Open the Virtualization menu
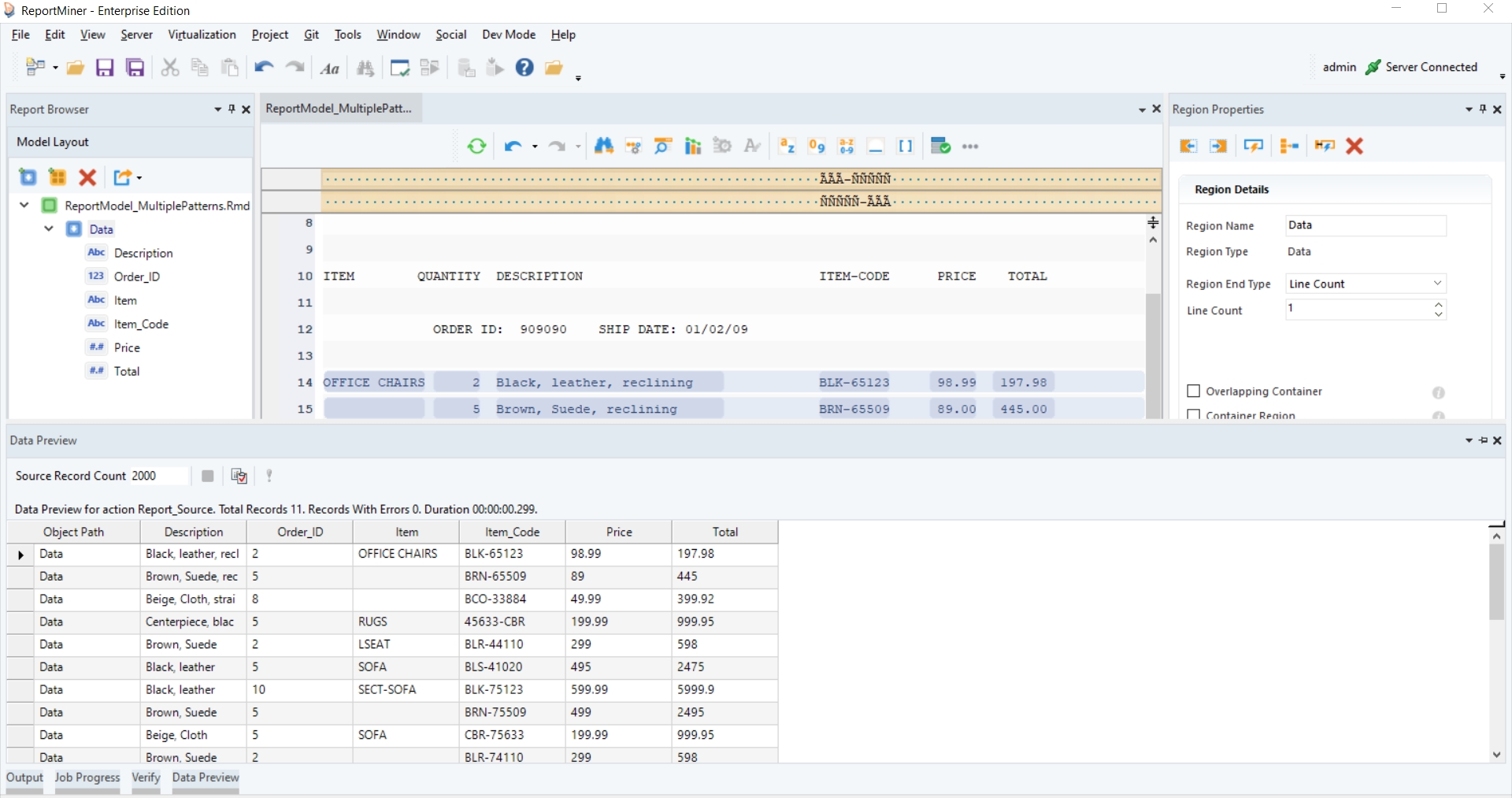Screen dimensions: 1512x798 tap(202, 35)
